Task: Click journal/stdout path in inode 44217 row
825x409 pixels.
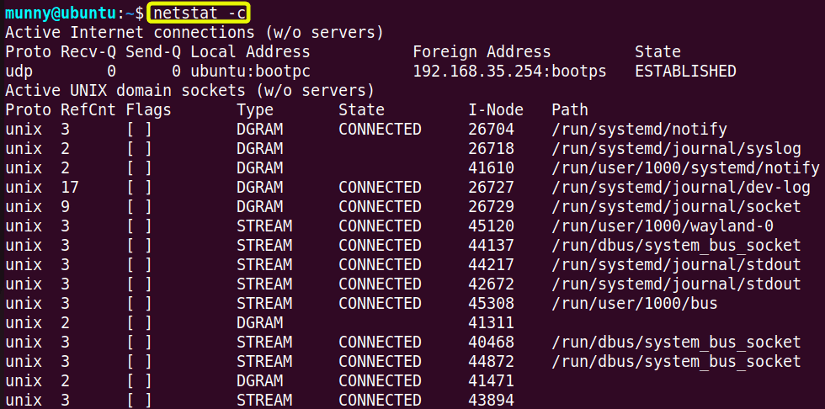Action: click(x=676, y=265)
